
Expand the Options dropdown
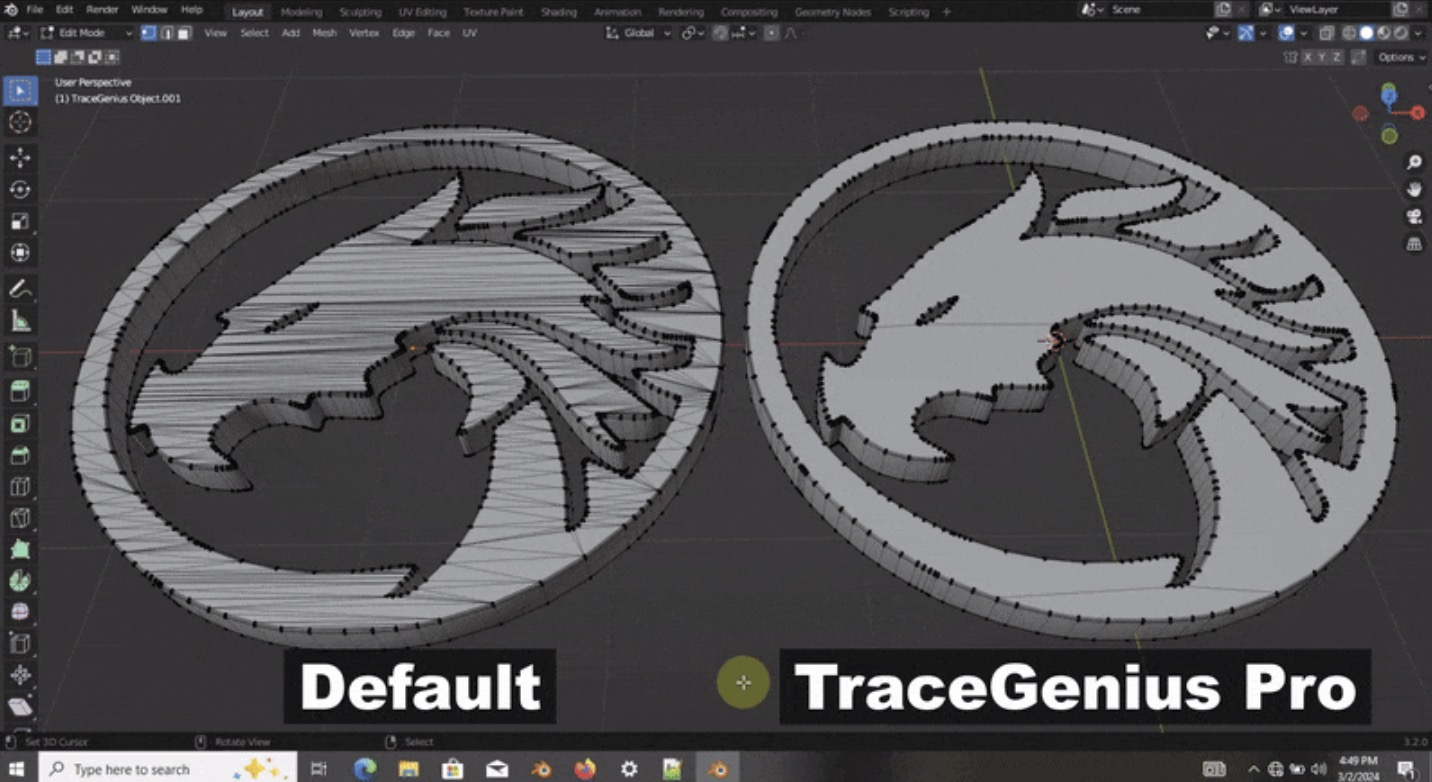(1401, 57)
